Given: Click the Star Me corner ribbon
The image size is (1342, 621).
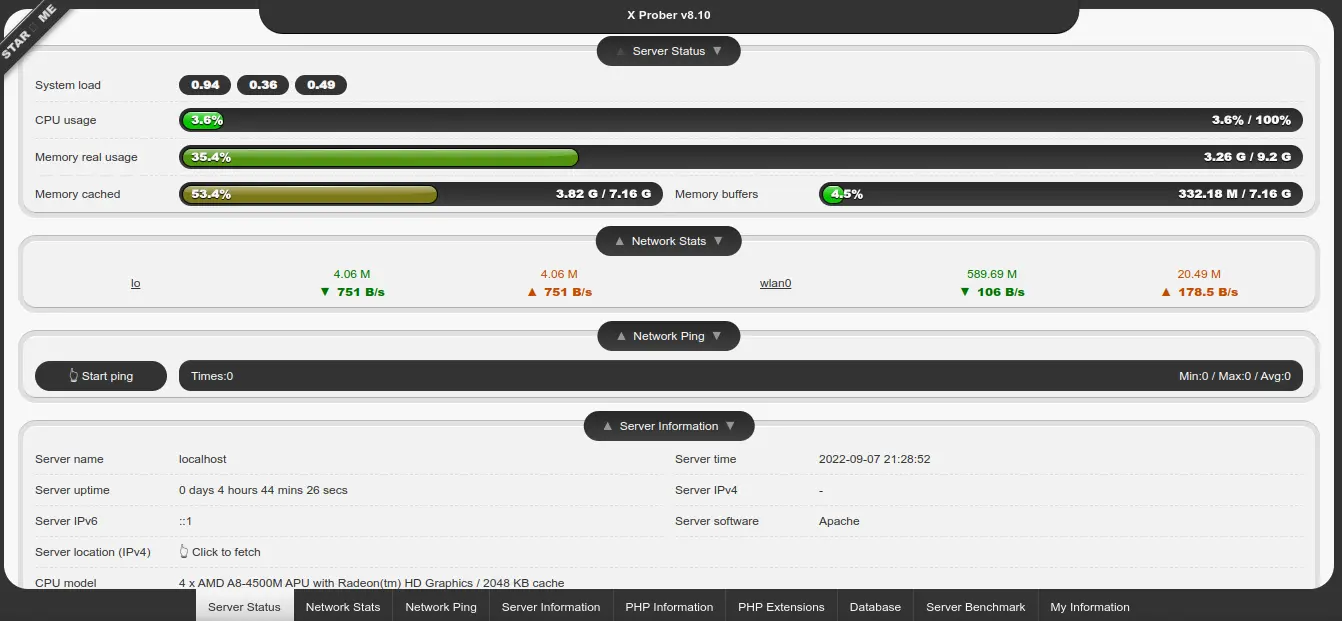Looking at the screenshot, I should coord(30,30).
